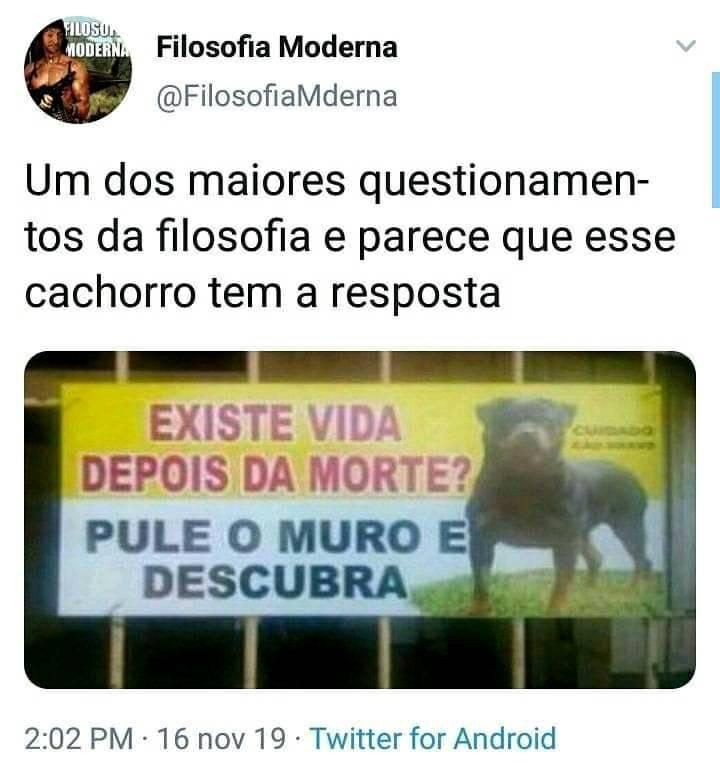Open the @FilosofiaMderna handle
720x770 pixels.
[277, 96]
